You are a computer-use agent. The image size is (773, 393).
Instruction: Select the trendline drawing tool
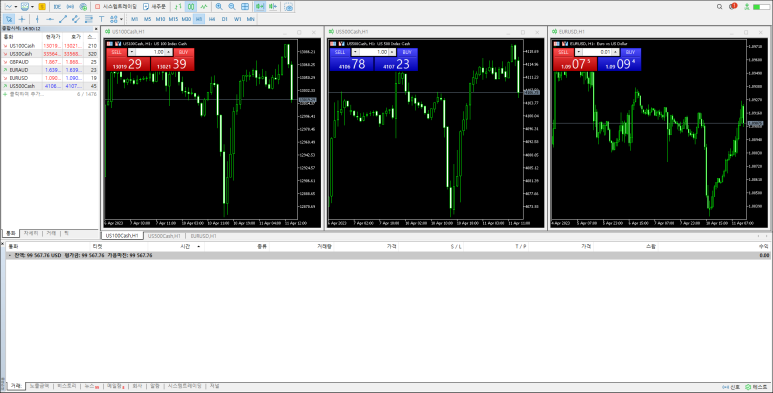[x=63, y=19]
